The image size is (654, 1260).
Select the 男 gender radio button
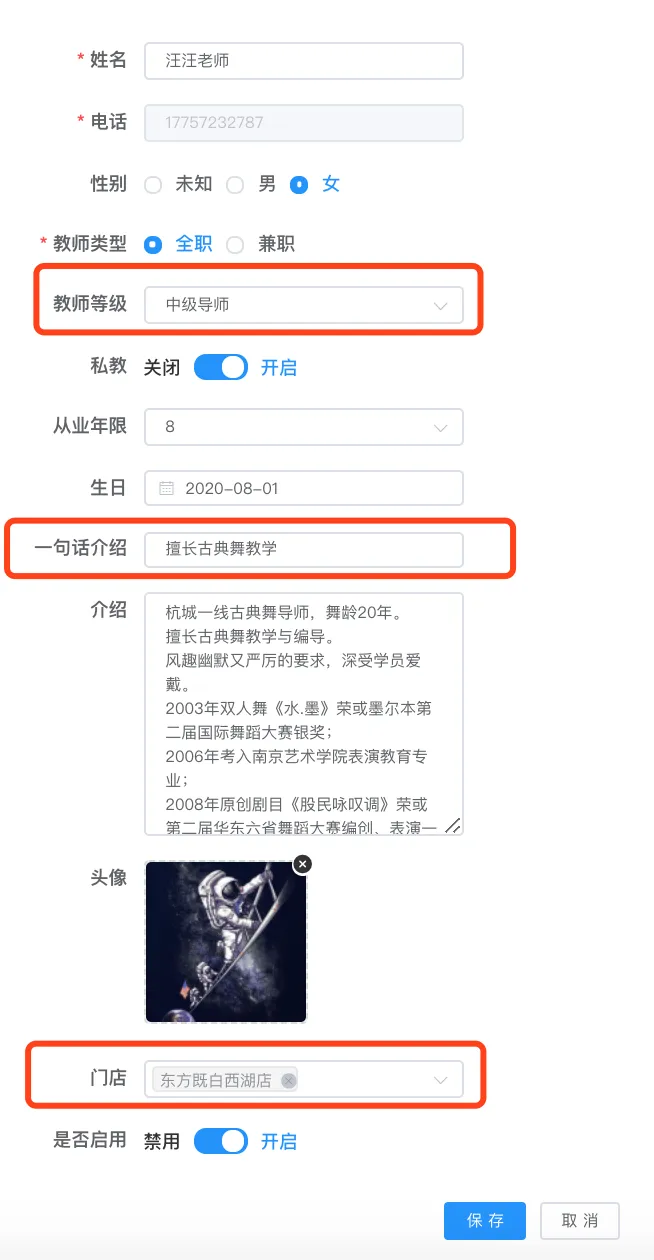point(235,184)
